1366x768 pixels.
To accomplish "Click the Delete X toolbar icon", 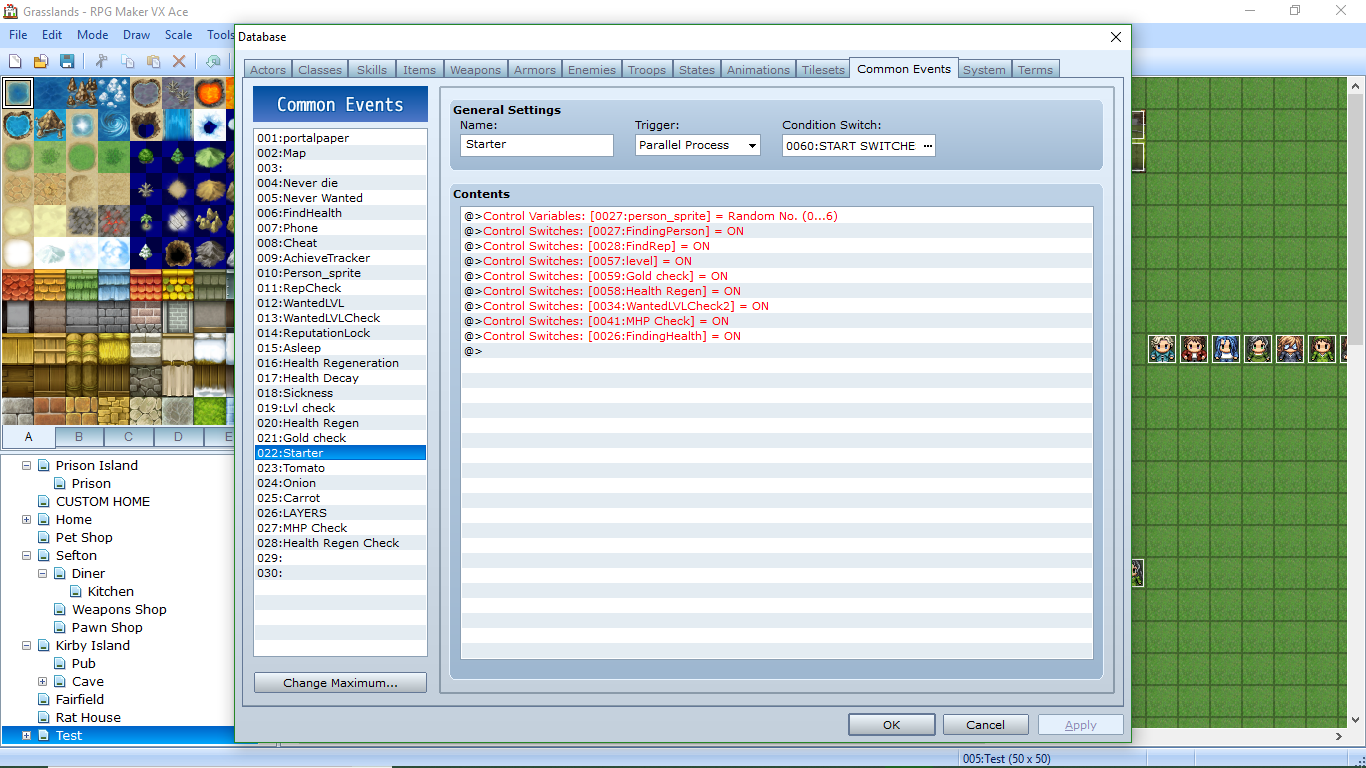I will click(x=180, y=61).
